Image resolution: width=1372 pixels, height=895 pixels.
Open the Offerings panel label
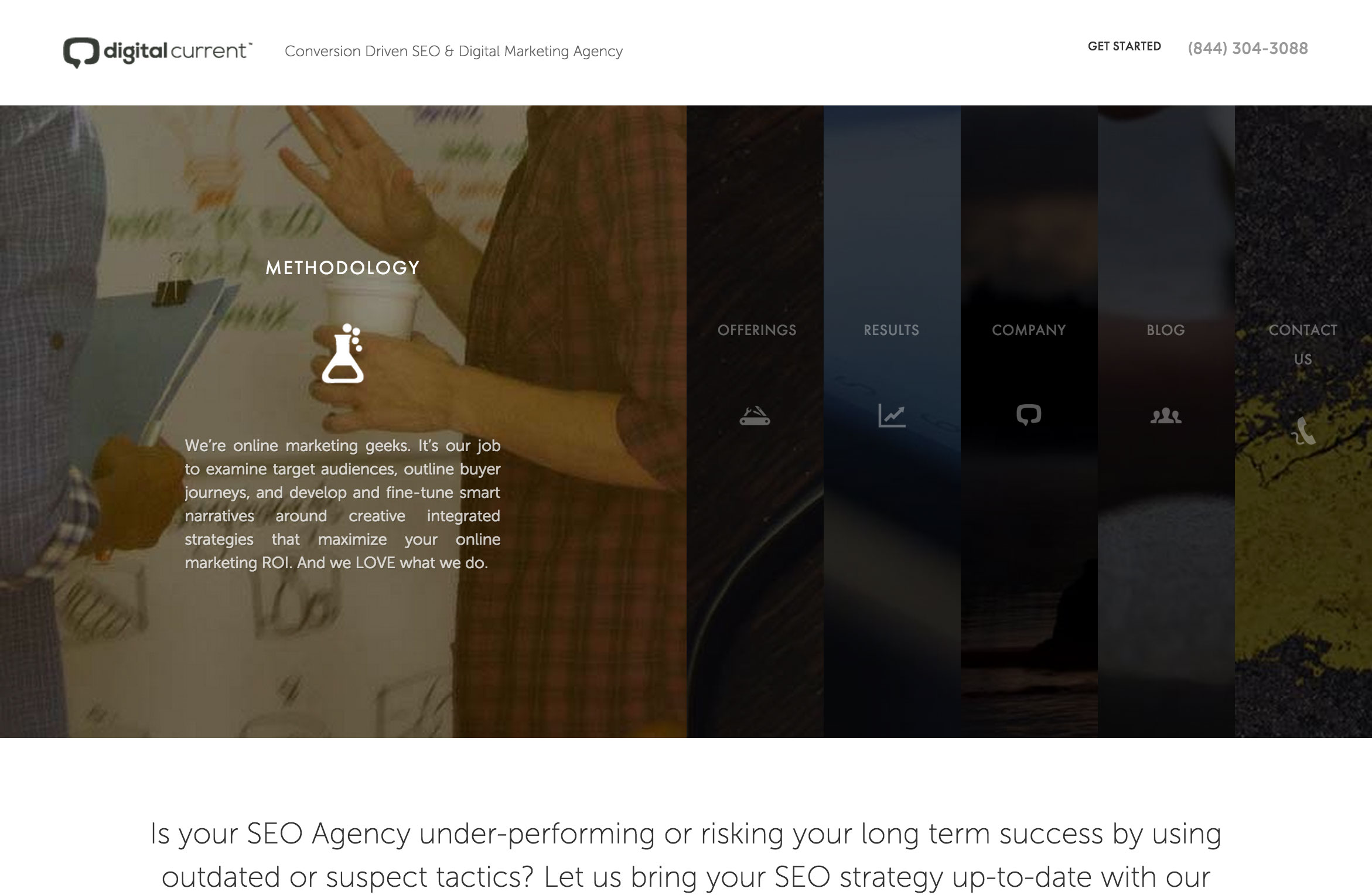click(757, 330)
